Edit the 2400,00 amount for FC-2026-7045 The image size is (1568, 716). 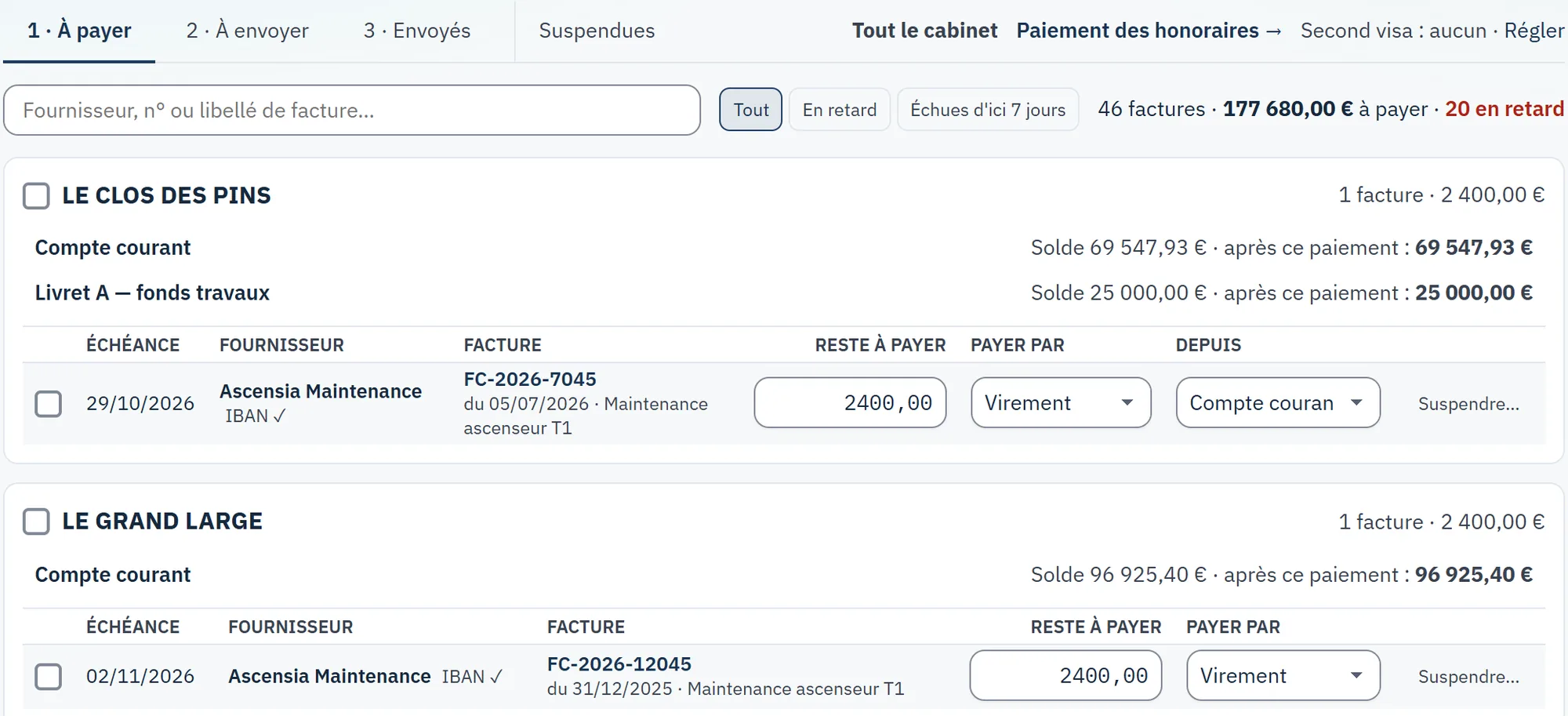point(850,402)
